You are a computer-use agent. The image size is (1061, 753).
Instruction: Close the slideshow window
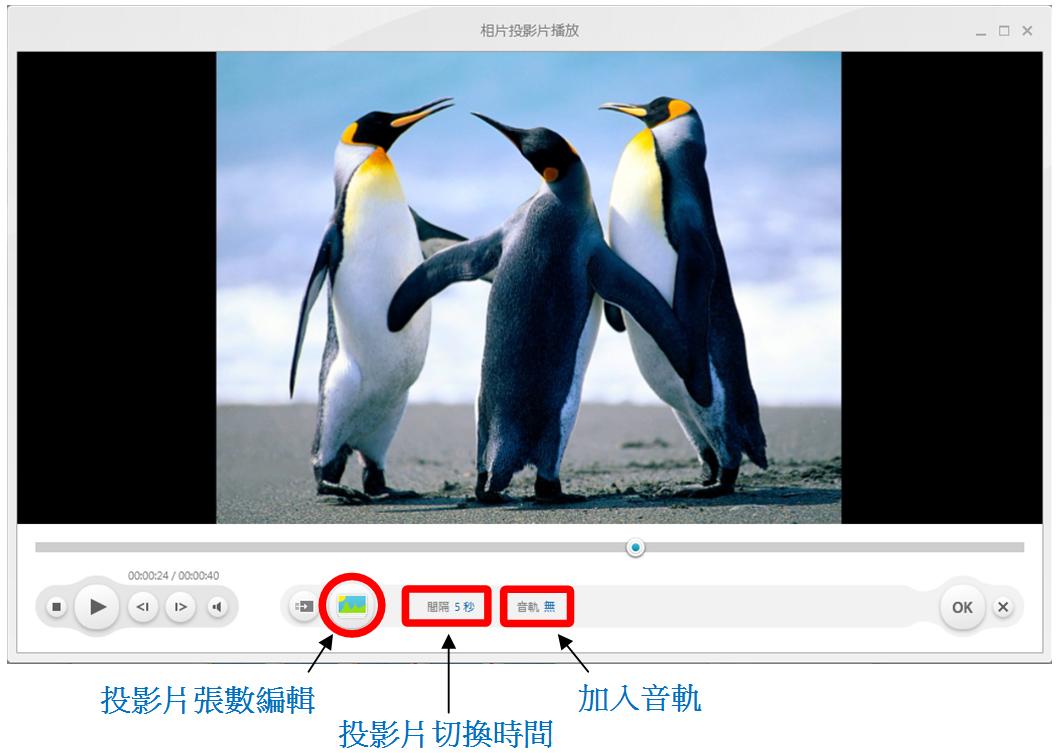1027,30
